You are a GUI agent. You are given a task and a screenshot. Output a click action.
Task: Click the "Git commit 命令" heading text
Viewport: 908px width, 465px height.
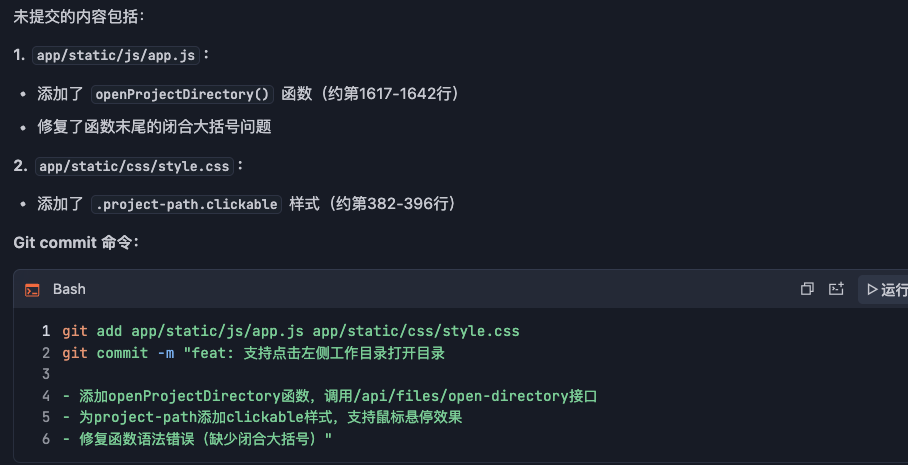pos(83,243)
